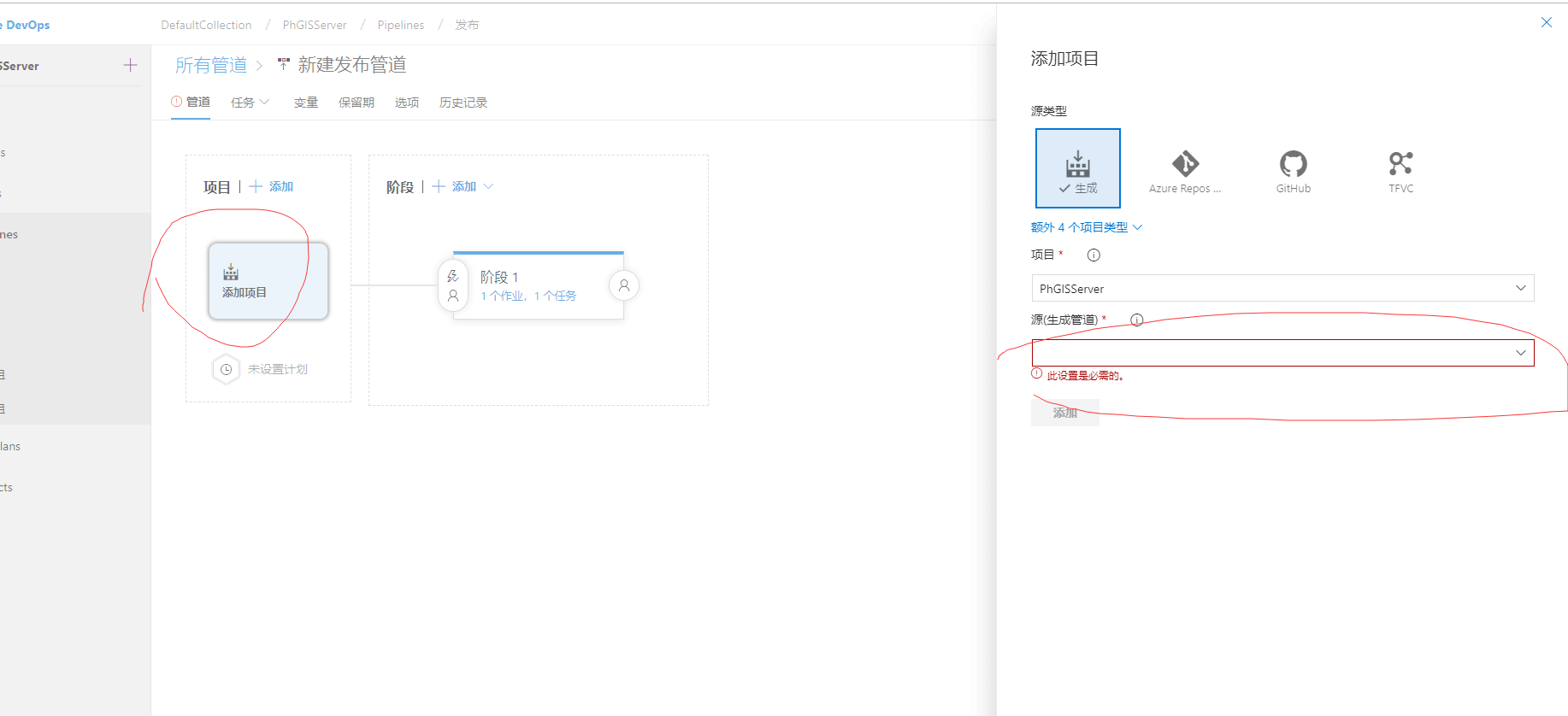Screen dimensions: 1568x716
Task: Pick the GitHub source type icon
Action: tap(1293, 170)
